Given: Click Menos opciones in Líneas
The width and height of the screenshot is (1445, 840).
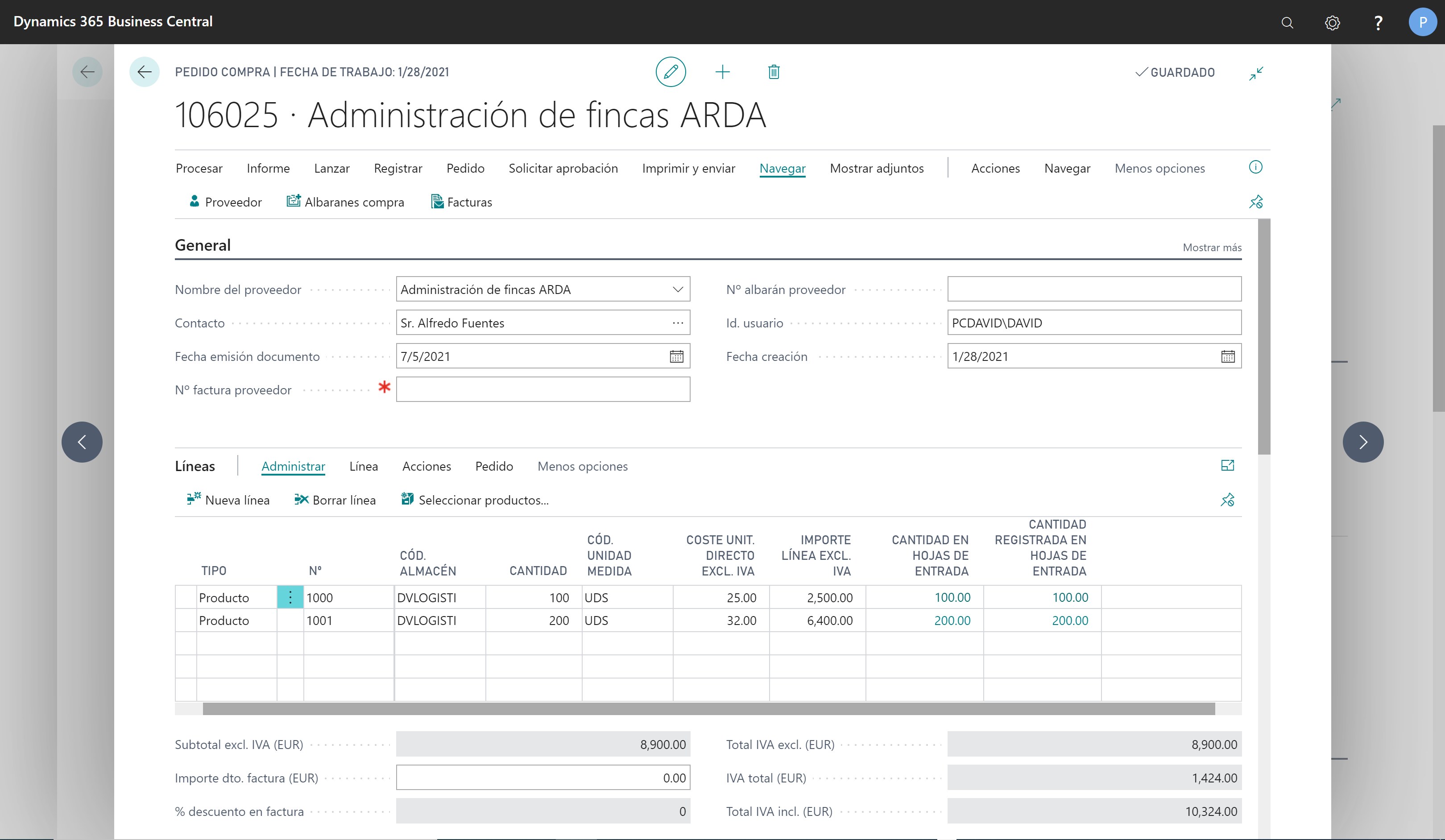Looking at the screenshot, I should [x=582, y=466].
